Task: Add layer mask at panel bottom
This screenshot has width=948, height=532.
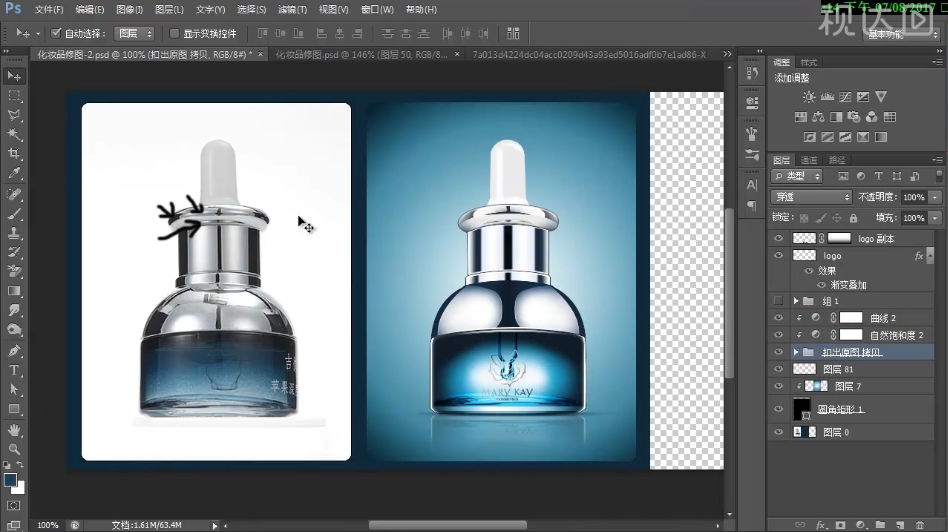Action: tap(840, 525)
